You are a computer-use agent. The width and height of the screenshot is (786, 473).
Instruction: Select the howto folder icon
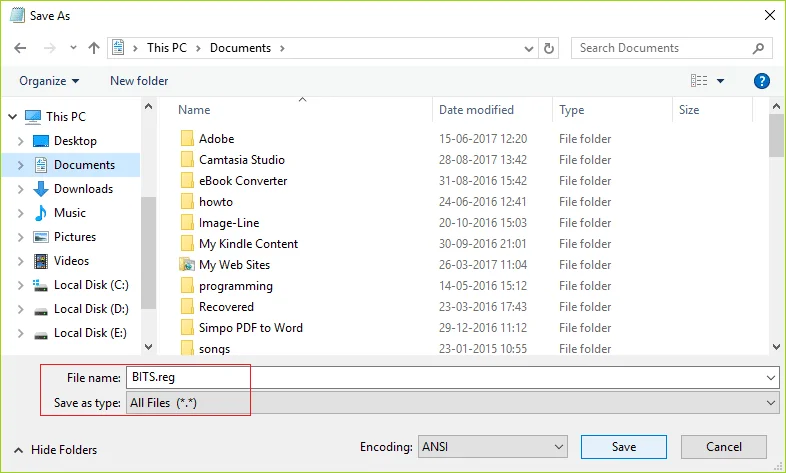point(187,202)
